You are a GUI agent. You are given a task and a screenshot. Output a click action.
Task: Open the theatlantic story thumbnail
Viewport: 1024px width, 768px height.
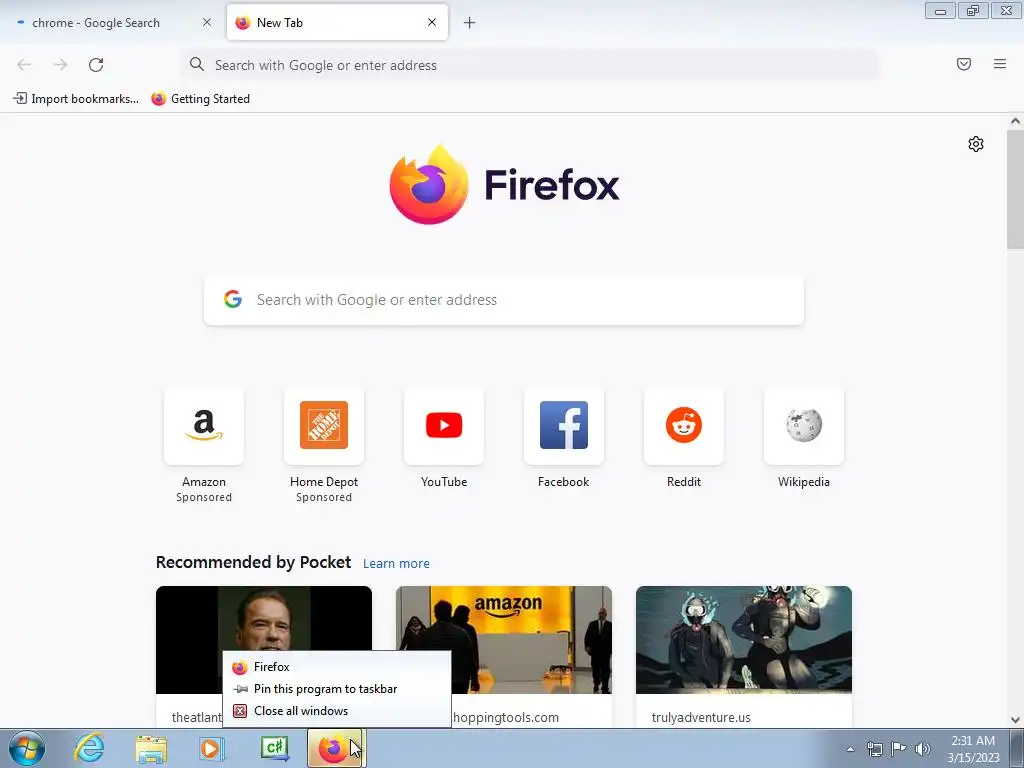tap(264, 620)
